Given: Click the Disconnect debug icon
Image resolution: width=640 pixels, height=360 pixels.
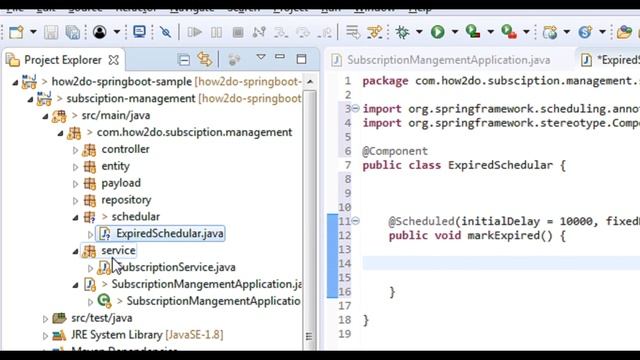Looking at the screenshot, I should [259, 32].
